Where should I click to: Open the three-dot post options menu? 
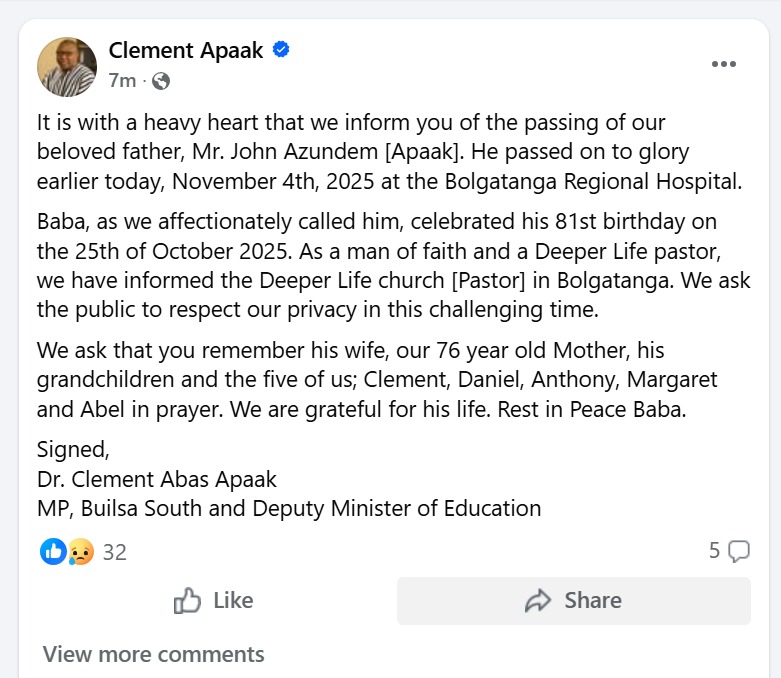[x=723, y=65]
